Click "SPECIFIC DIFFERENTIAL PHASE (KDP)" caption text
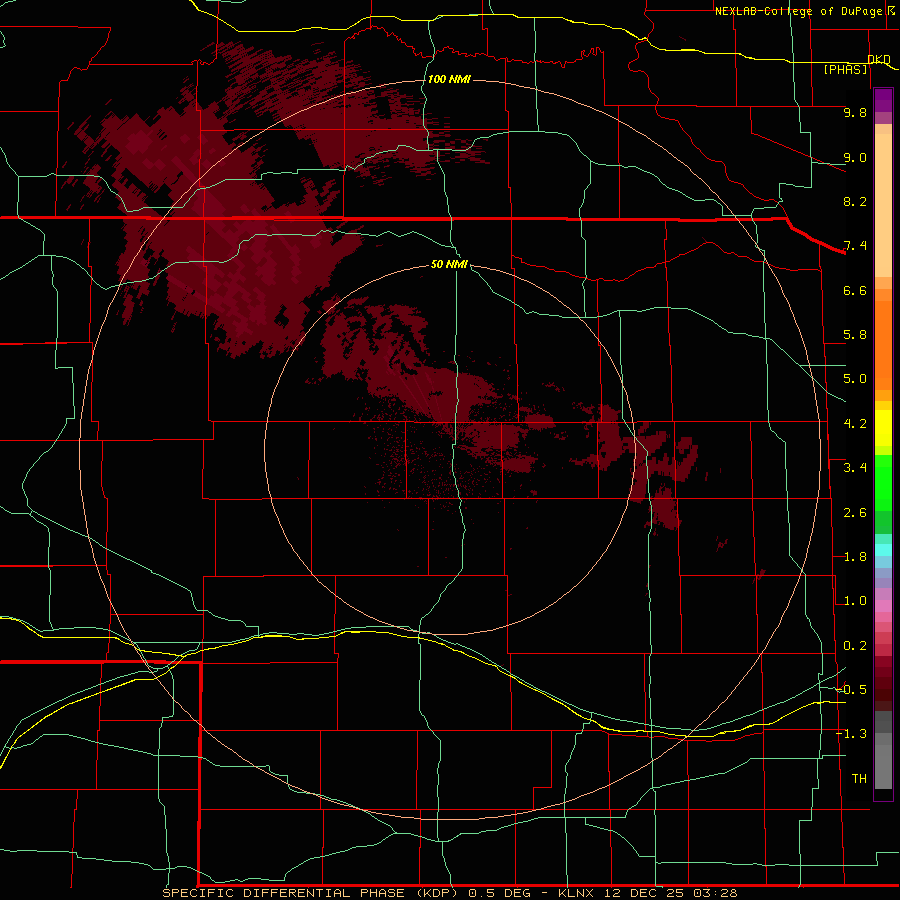Image resolution: width=900 pixels, height=900 pixels. (x=310, y=893)
